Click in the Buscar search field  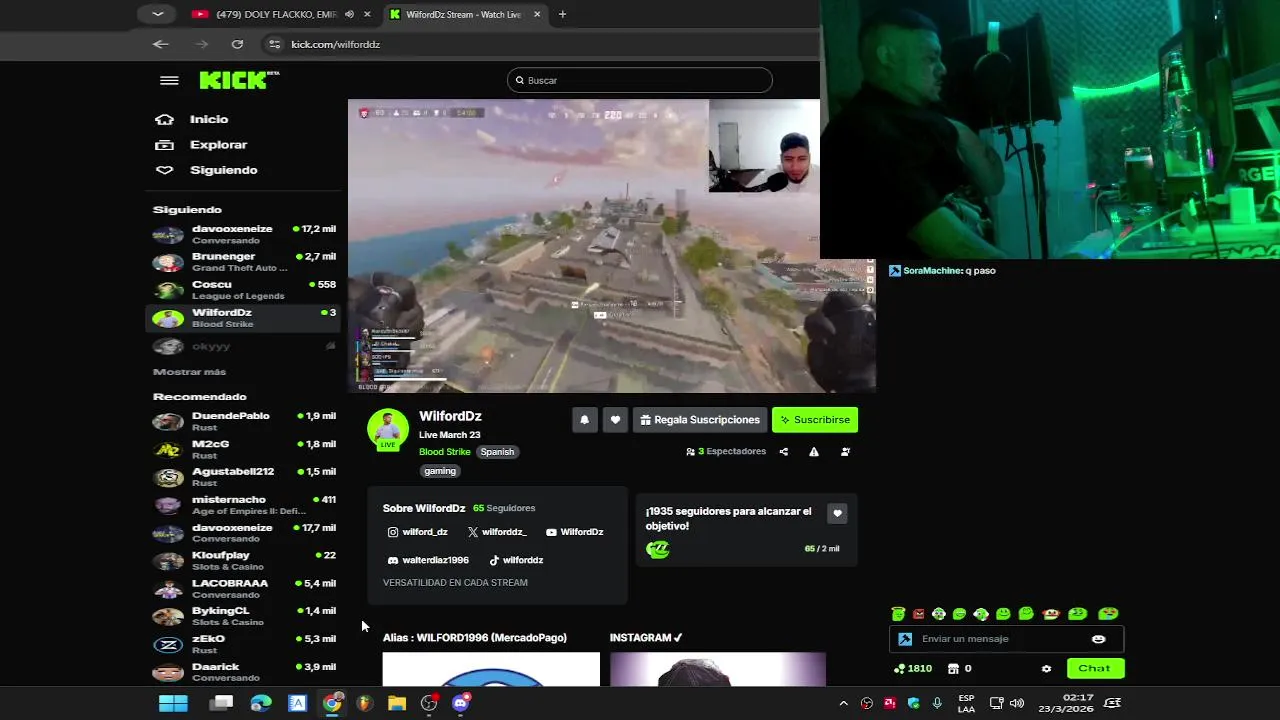[x=640, y=80]
